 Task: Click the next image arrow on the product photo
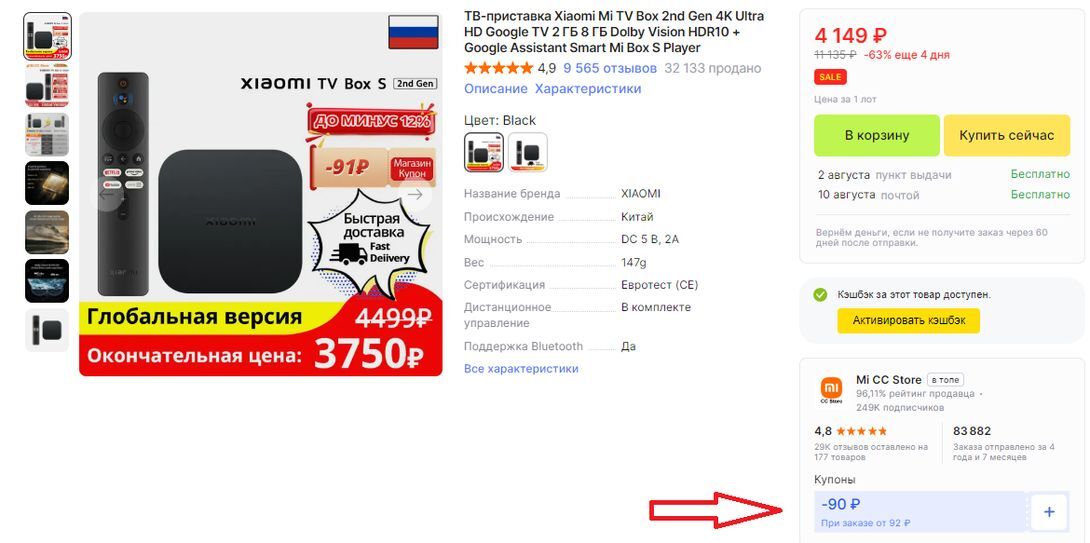[415, 195]
